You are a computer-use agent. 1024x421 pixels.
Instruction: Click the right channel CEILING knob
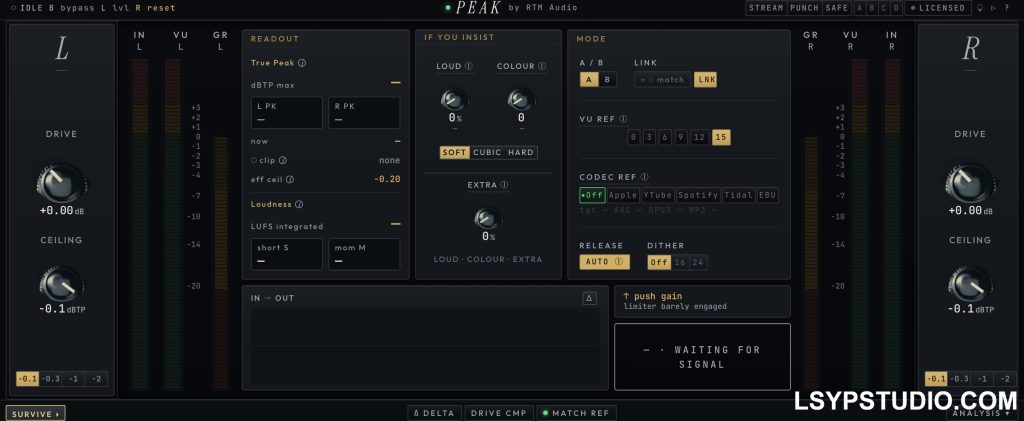click(x=970, y=284)
